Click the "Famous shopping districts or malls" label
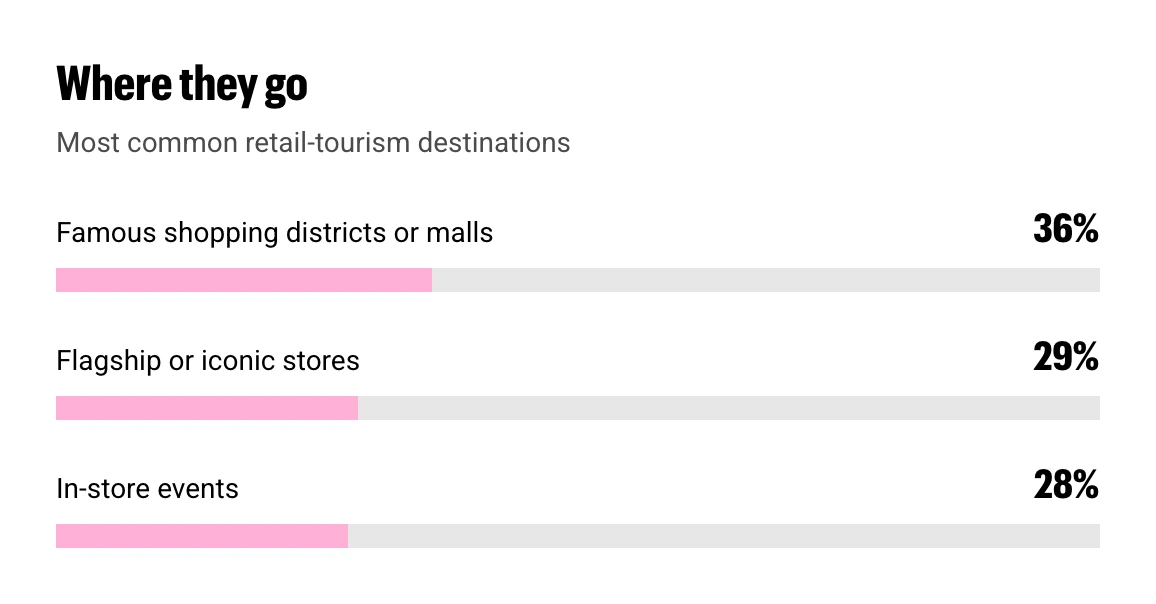 (x=274, y=233)
